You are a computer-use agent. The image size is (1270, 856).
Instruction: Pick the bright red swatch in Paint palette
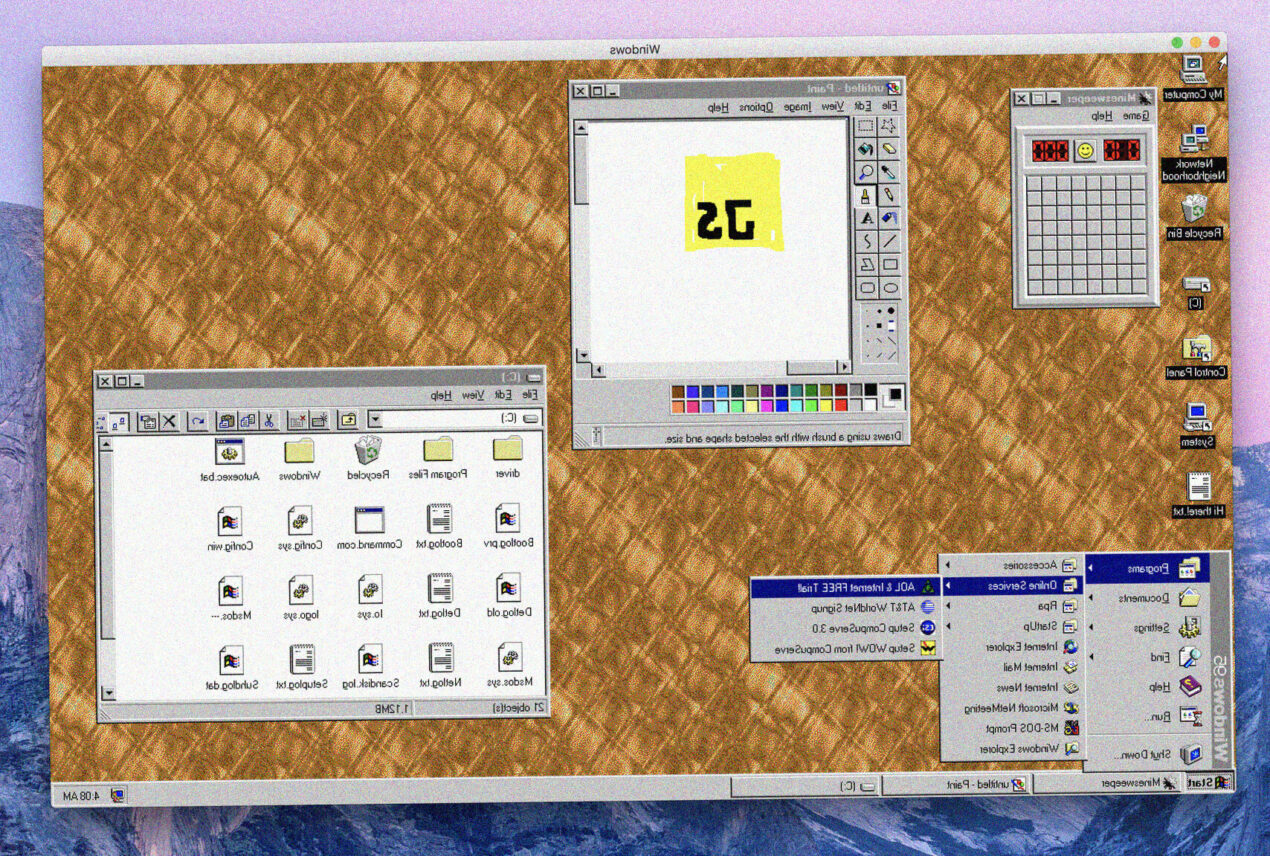coord(840,406)
